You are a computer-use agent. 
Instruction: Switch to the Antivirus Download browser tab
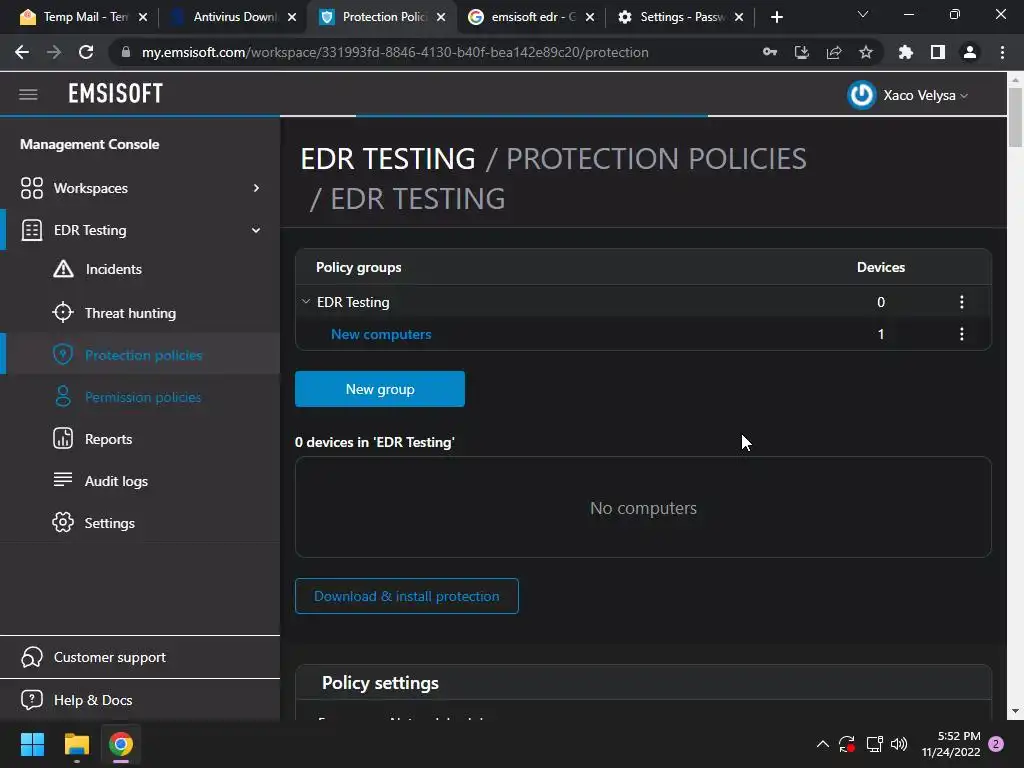coord(232,17)
